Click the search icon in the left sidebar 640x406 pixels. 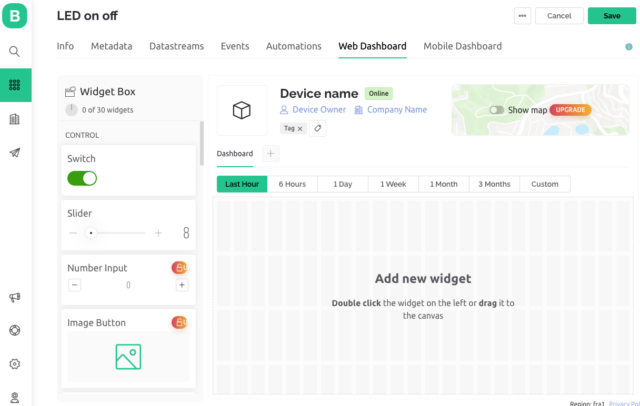point(15,51)
